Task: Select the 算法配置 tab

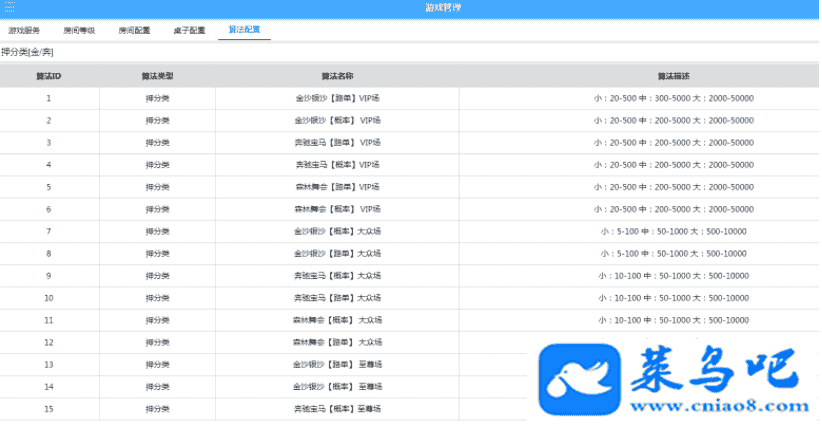Action: 244,30
